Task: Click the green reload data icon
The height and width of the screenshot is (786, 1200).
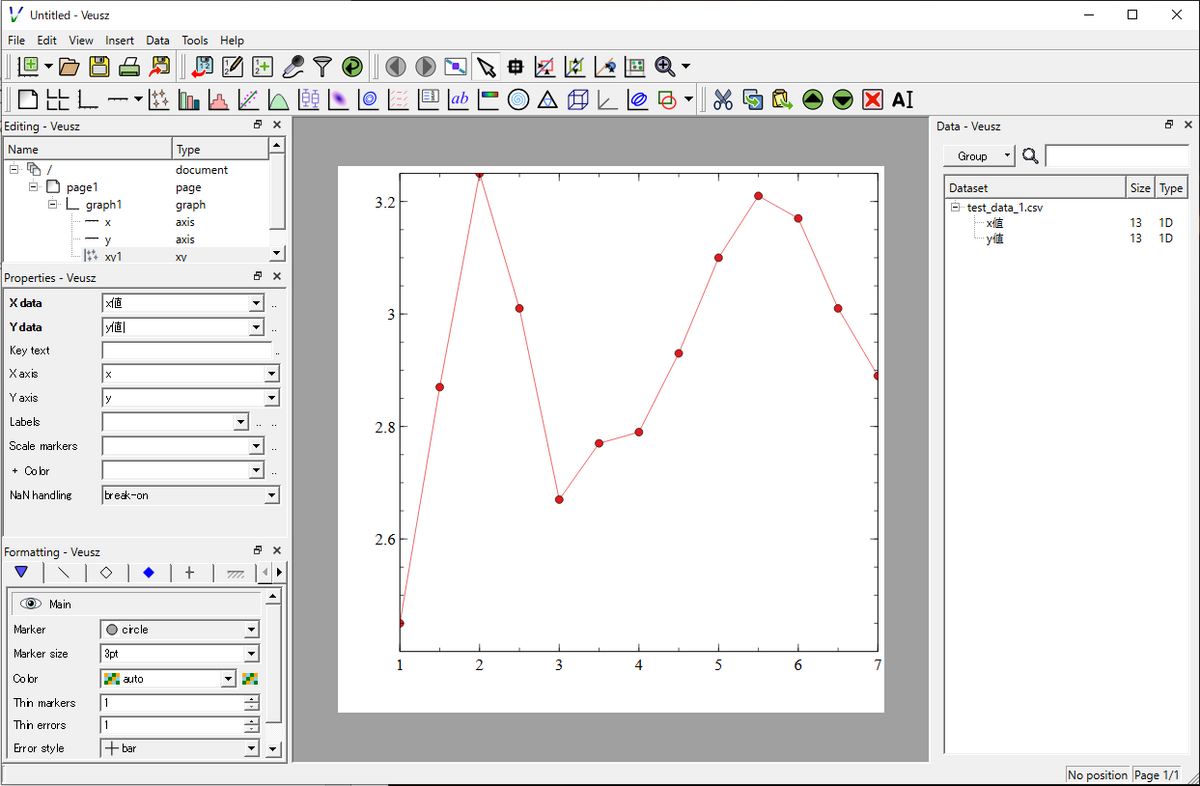Action: click(x=352, y=67)
